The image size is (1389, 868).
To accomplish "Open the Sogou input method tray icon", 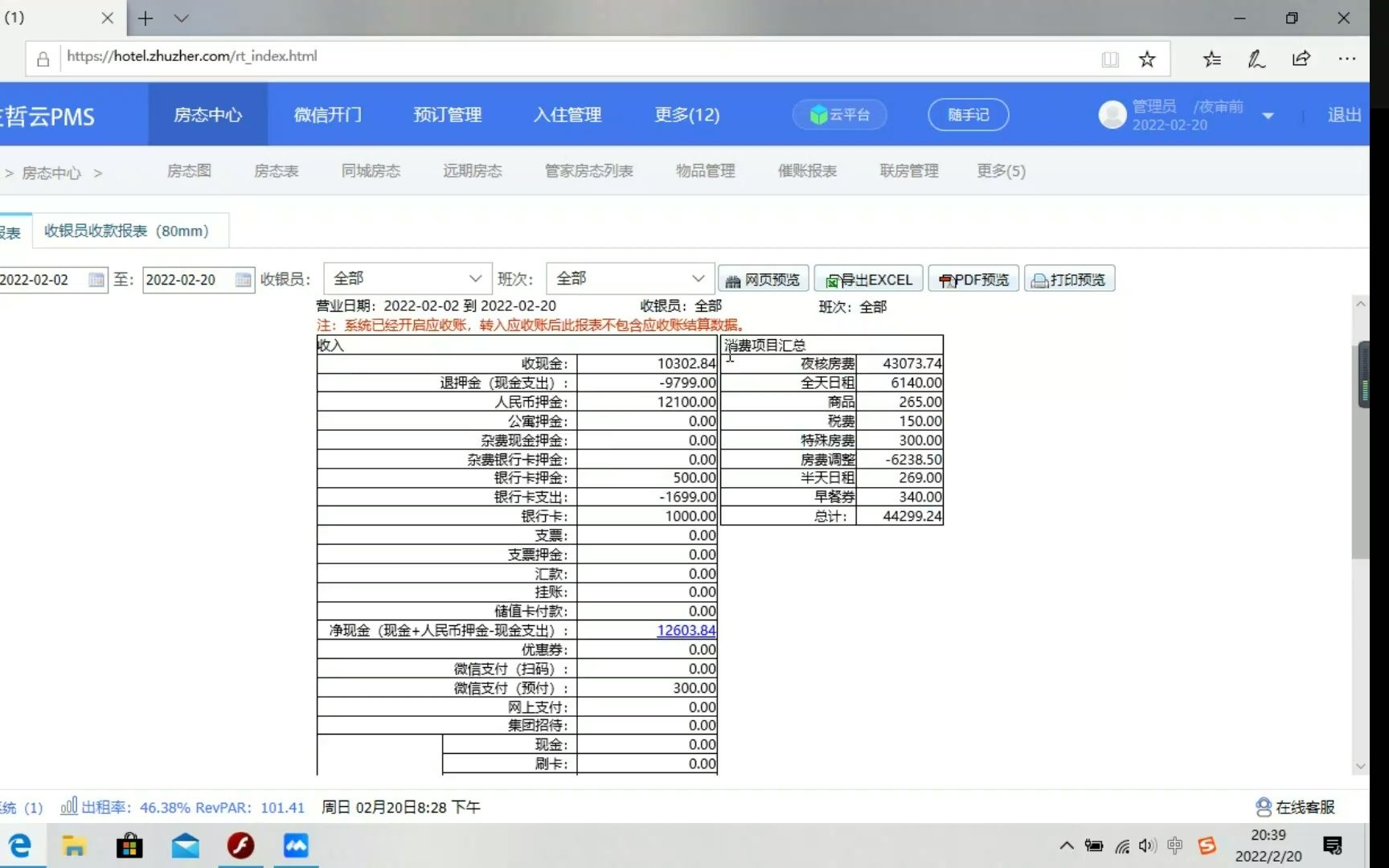I will (1207, 845).
